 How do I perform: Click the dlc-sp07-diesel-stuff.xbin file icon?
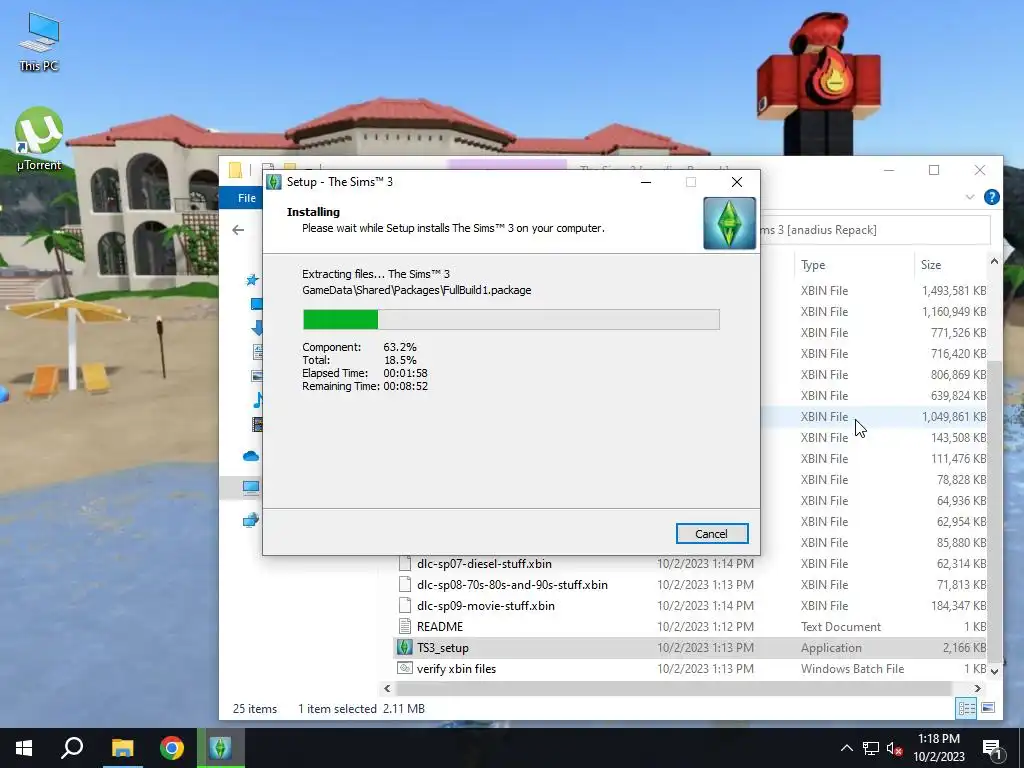point(405,564)
